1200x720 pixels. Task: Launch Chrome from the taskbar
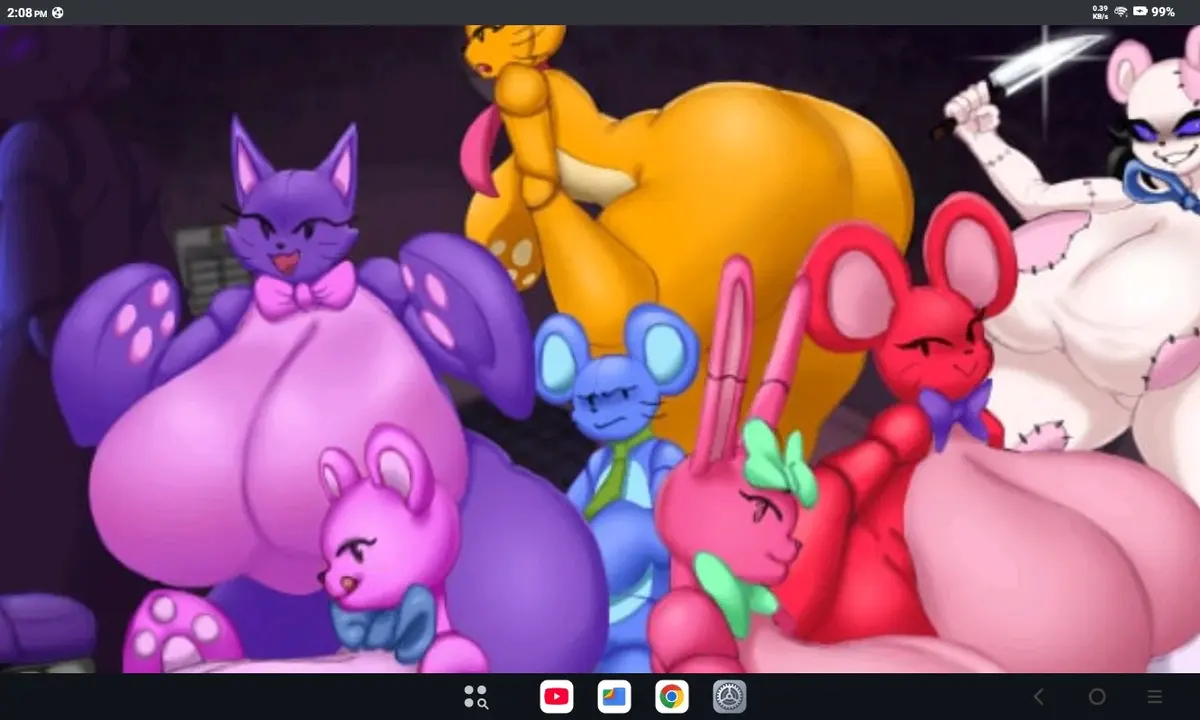coord(672,696)
